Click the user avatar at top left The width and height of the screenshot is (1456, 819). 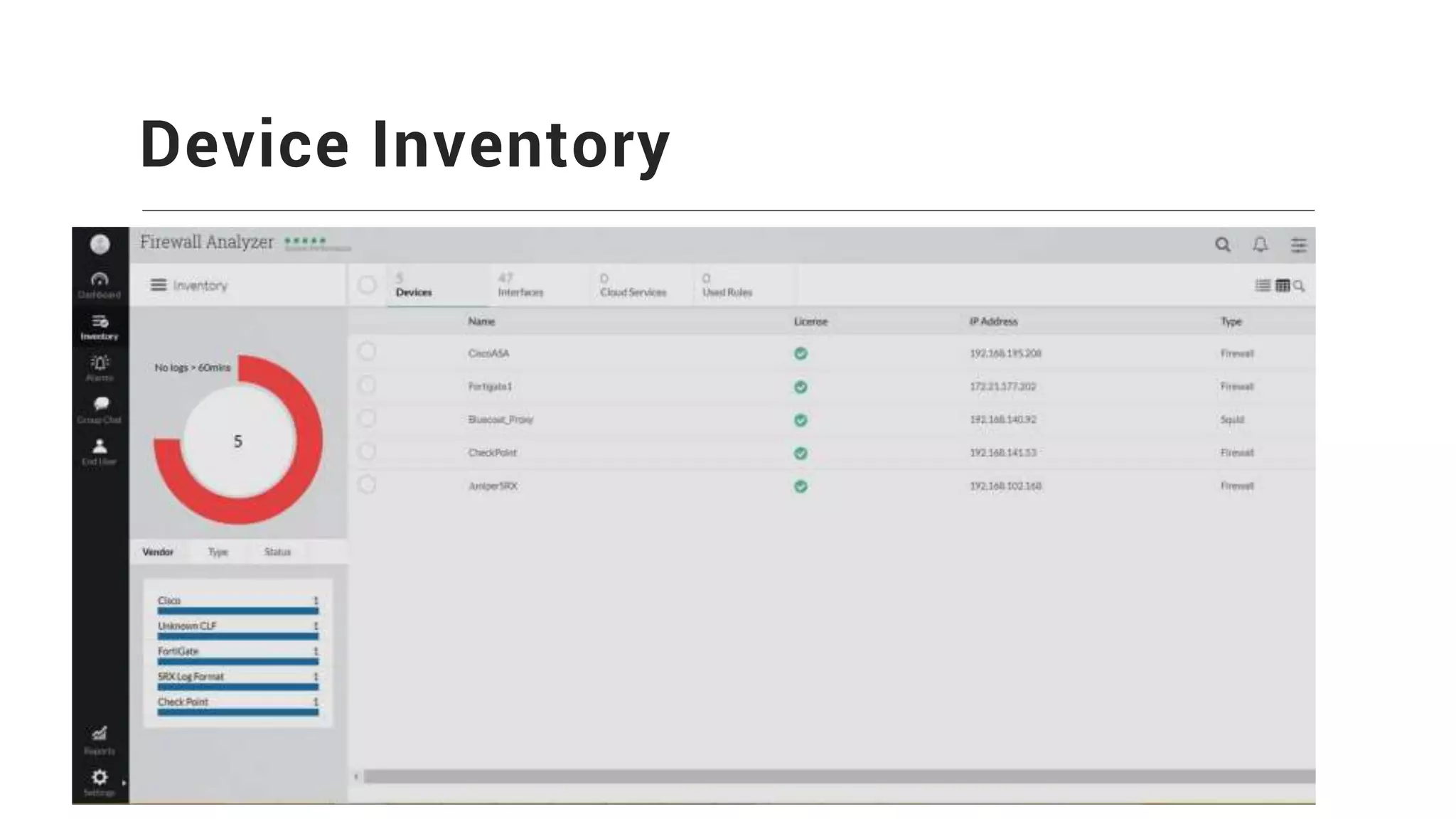click(100, 245)
